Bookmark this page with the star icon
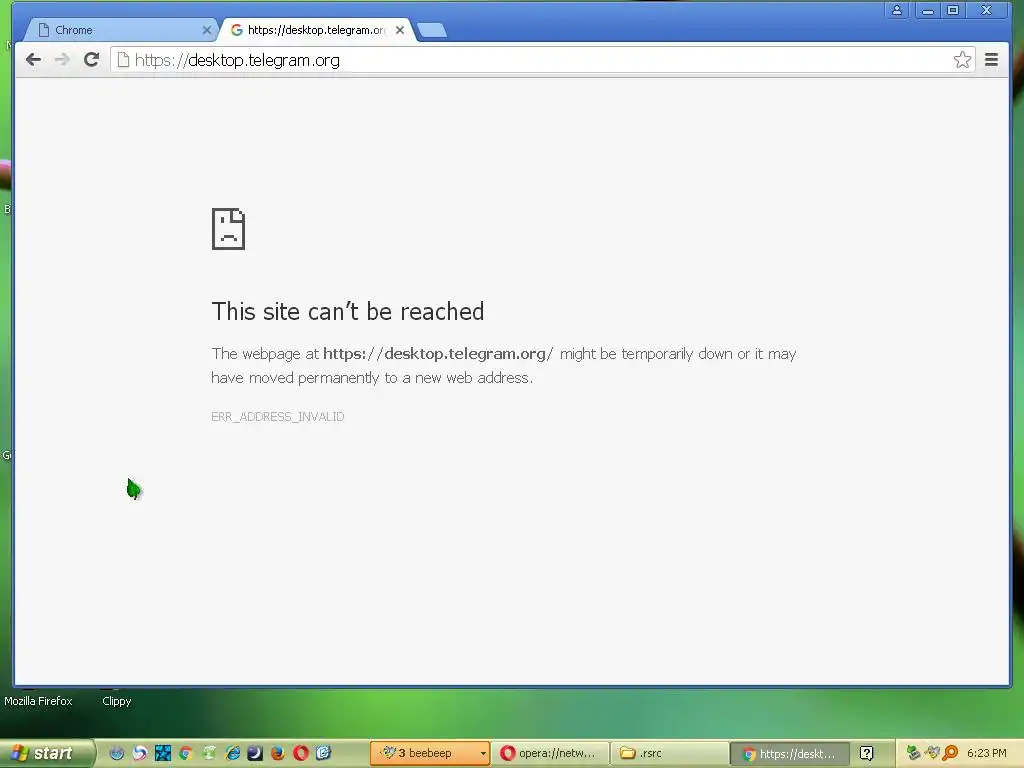This screenshot has width=1024, height=768. tap(962, 60)
